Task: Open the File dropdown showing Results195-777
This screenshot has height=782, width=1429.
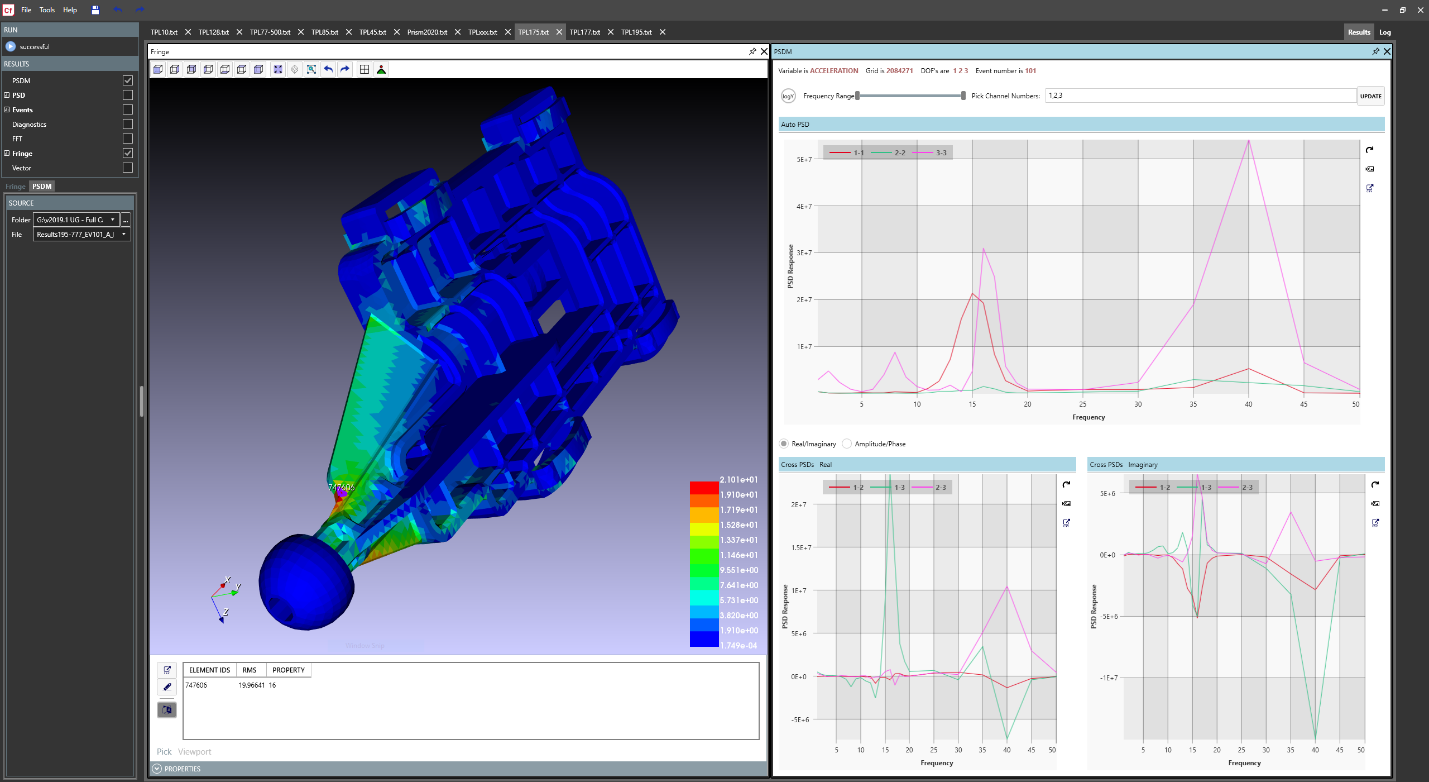Action: tap(82, 234)
